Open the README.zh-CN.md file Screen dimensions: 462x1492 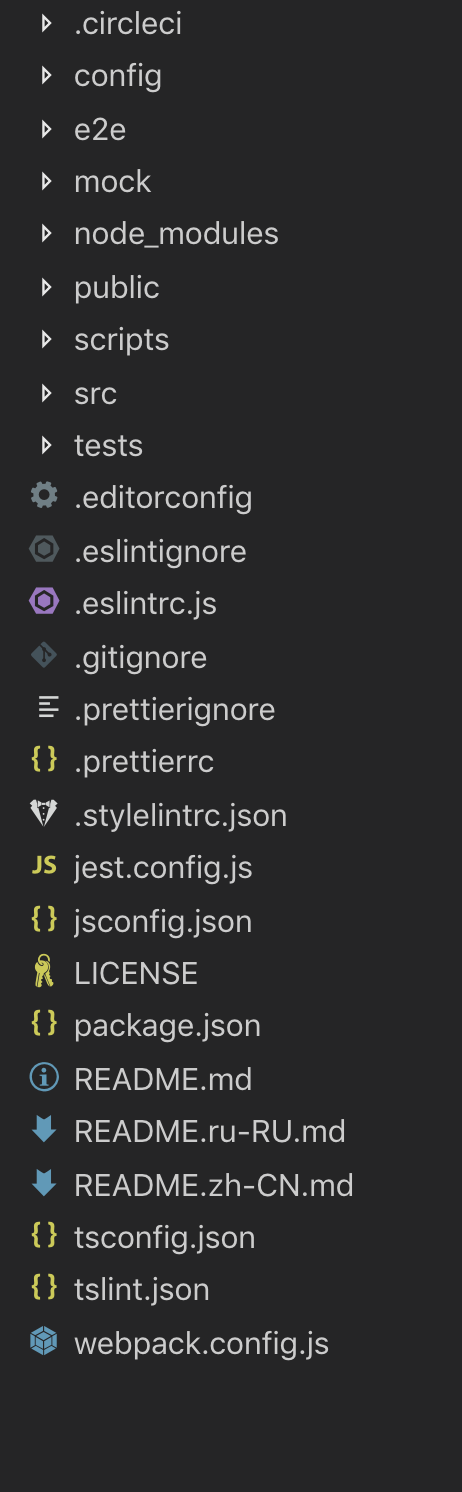point(214,1185)
